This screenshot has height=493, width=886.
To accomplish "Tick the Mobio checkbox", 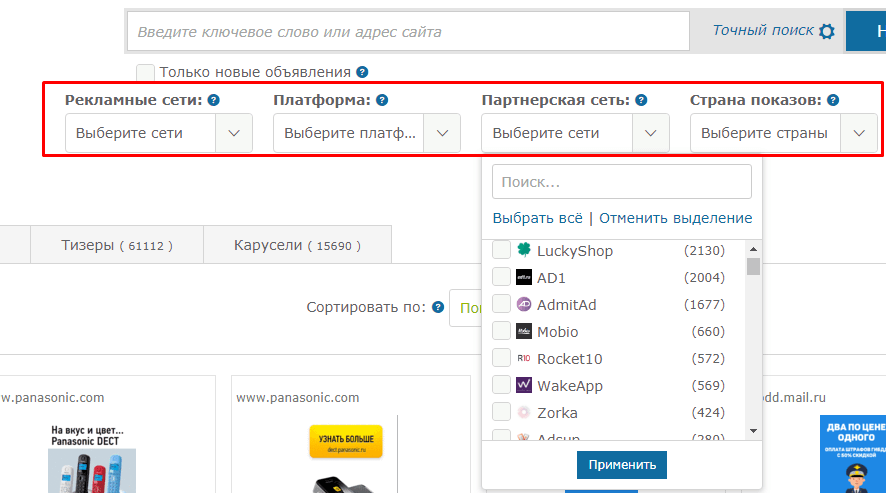I will point(501,331).
